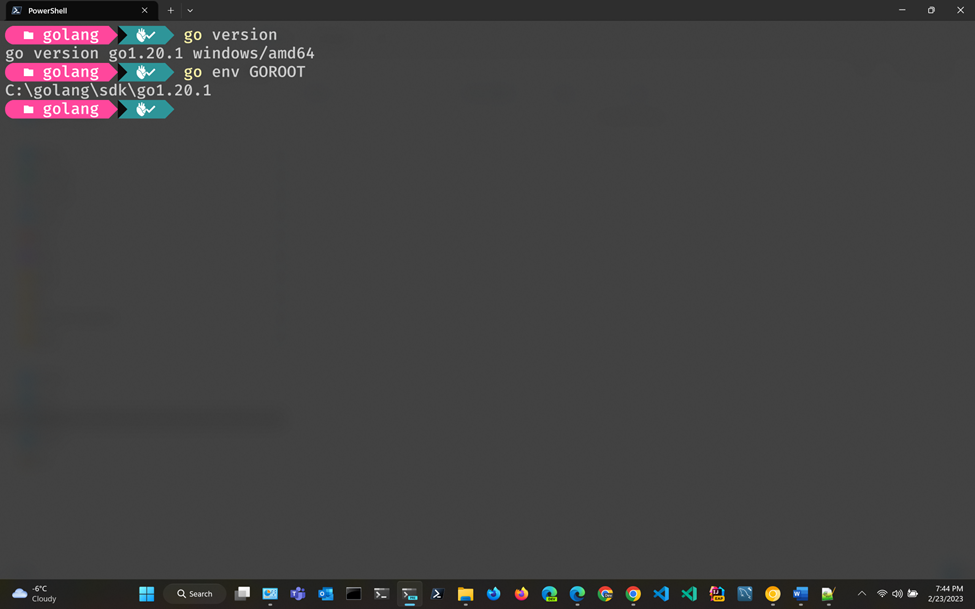Open blue Visual Studio Code icon
Screen dimensions: 975x609
click(661, 593)
